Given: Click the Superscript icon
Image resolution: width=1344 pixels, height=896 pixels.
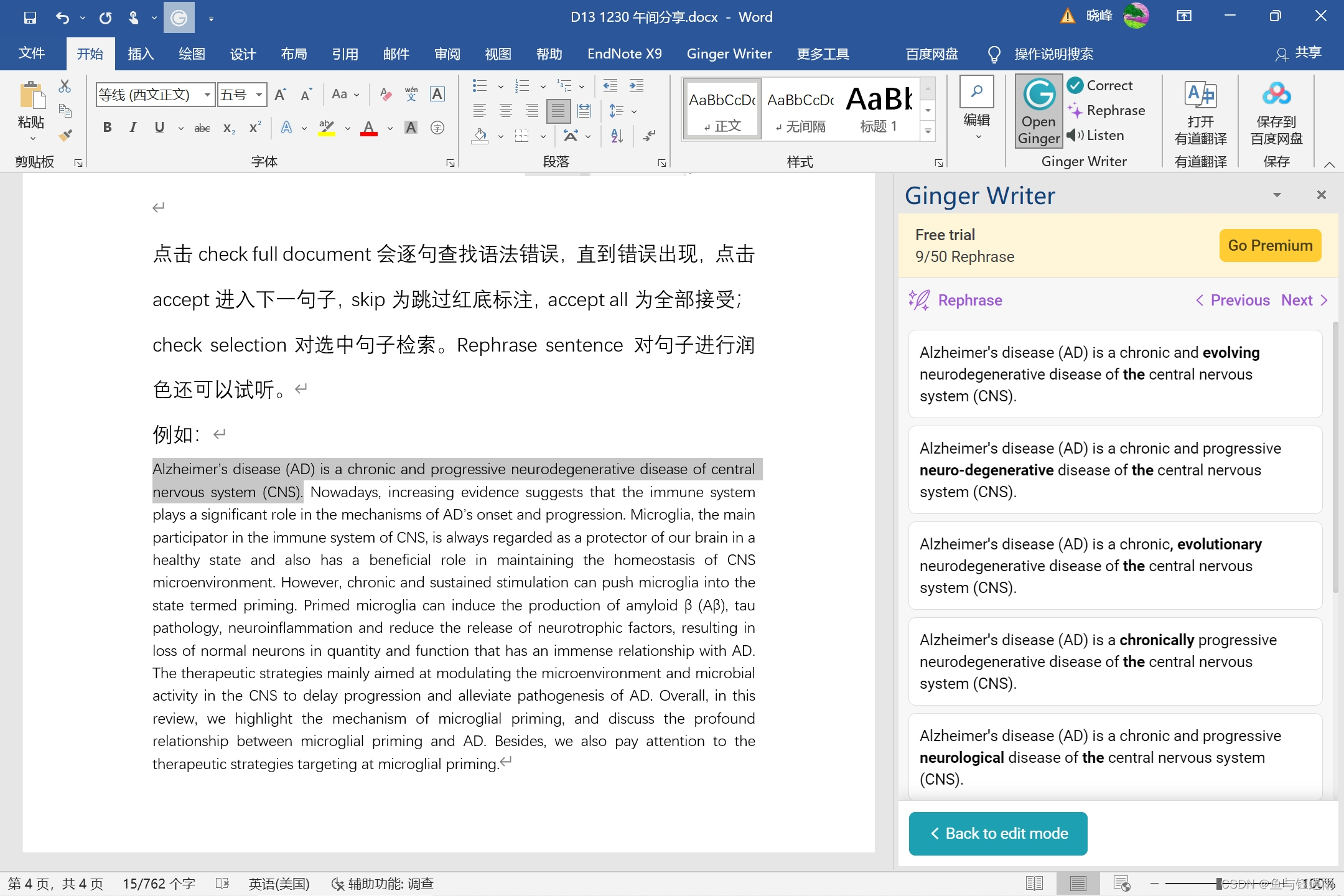Looking at the screenshot, I should (254, 128).
